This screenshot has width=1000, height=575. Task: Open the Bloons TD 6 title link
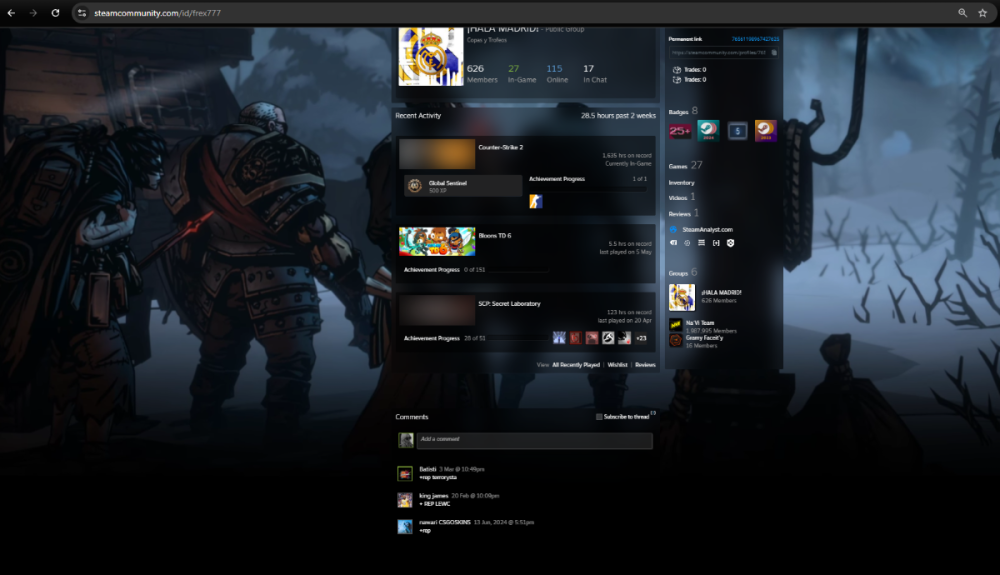[x=495, y=236]
